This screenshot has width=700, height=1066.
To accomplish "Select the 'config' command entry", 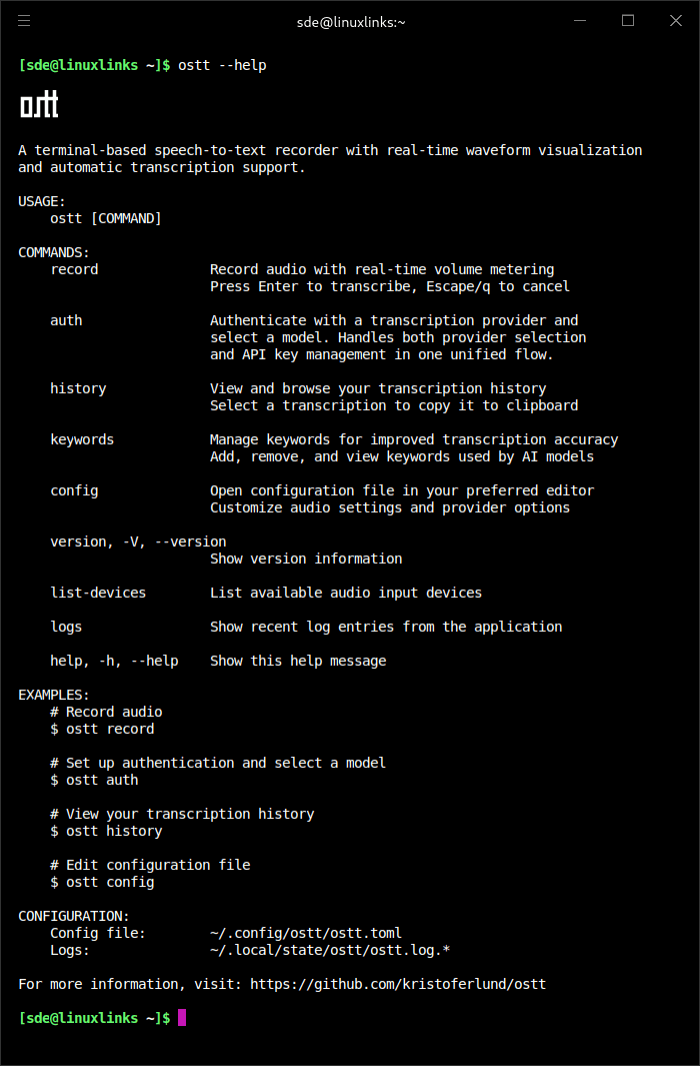I will click(x=74, y=490).
